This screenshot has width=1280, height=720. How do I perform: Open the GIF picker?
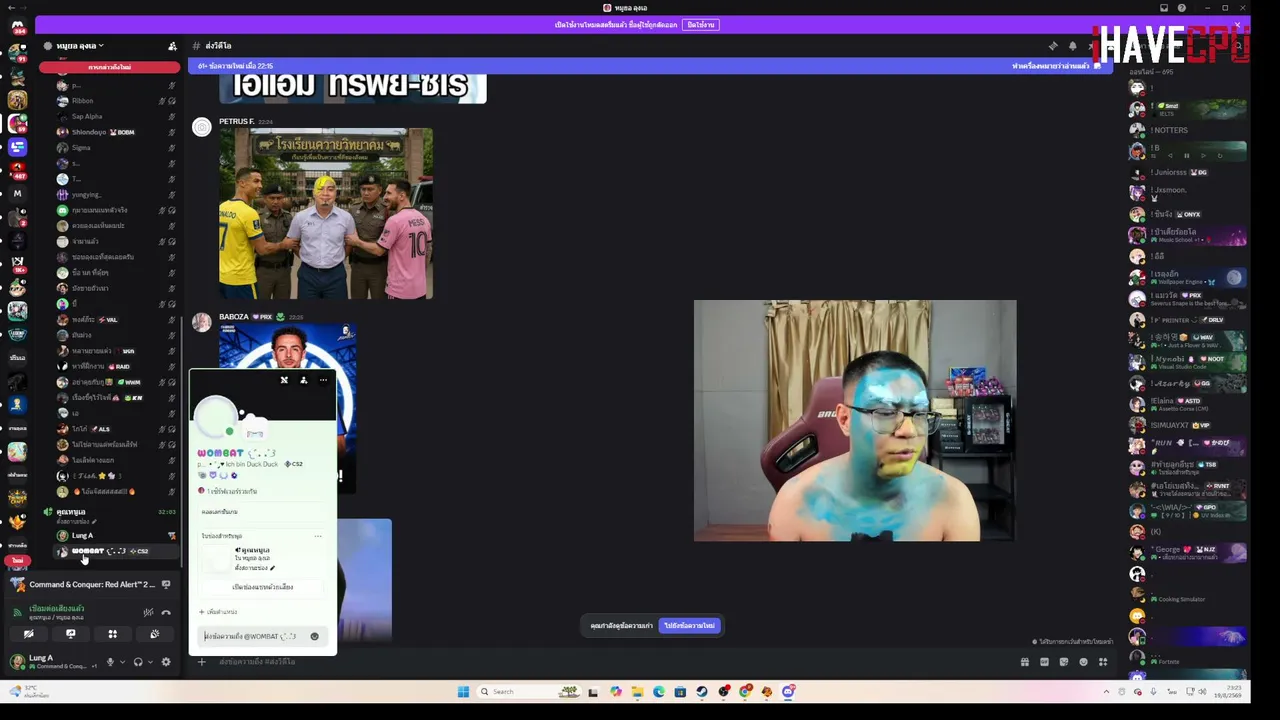1045,662
